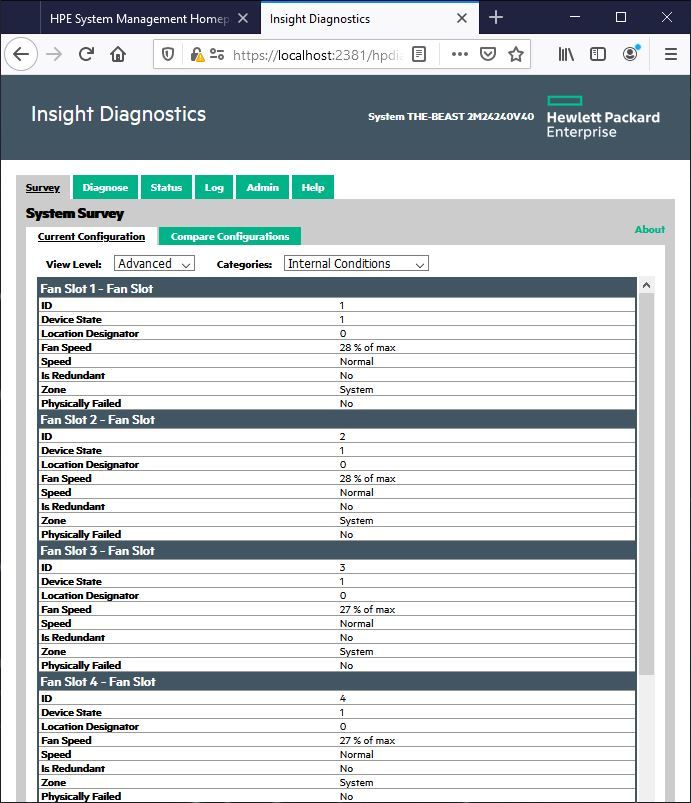
Task: Go to the Log tab
Action: (x=214, y=187)
